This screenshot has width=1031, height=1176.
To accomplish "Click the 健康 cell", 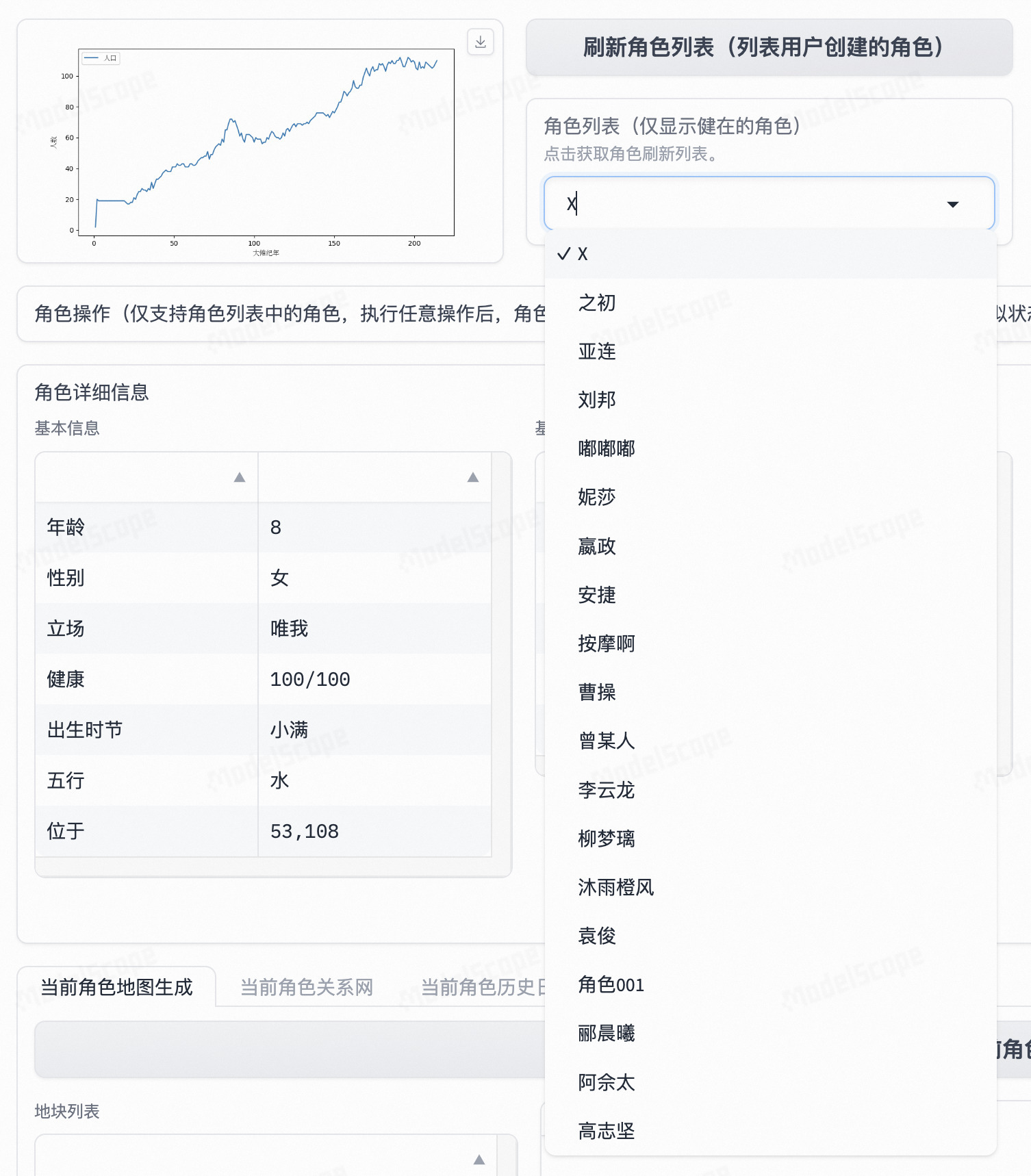I will 147,679.
